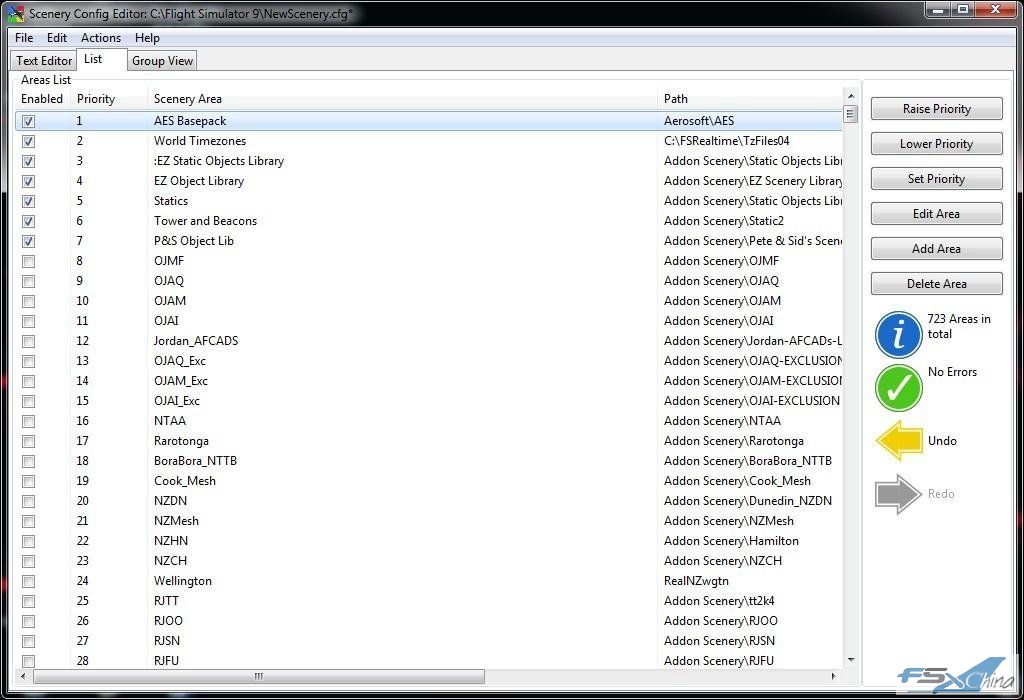
Task: Click the Enabled column header
Action: pos(42,99)
